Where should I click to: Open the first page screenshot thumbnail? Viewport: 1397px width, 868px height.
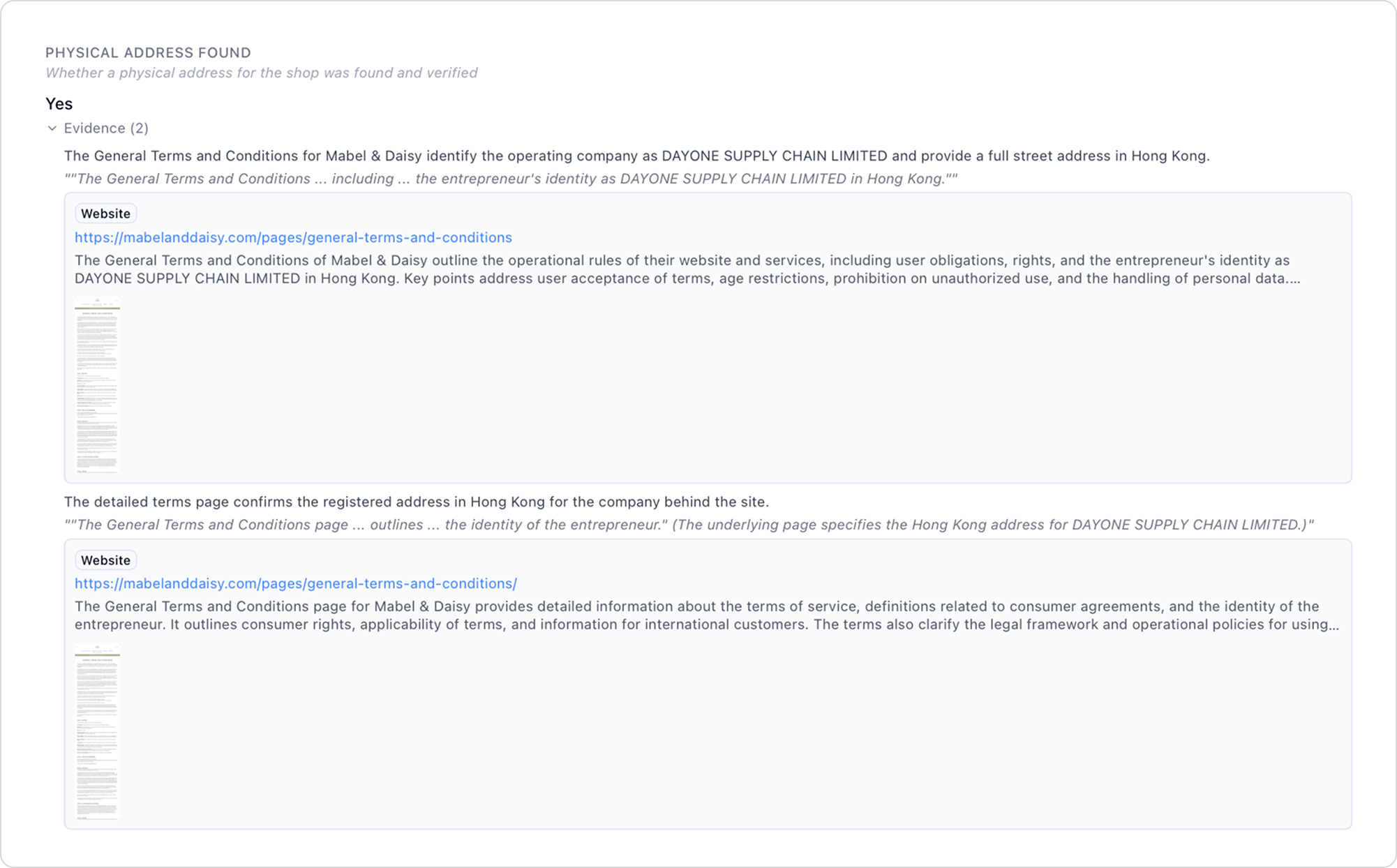tap(97, 385)
